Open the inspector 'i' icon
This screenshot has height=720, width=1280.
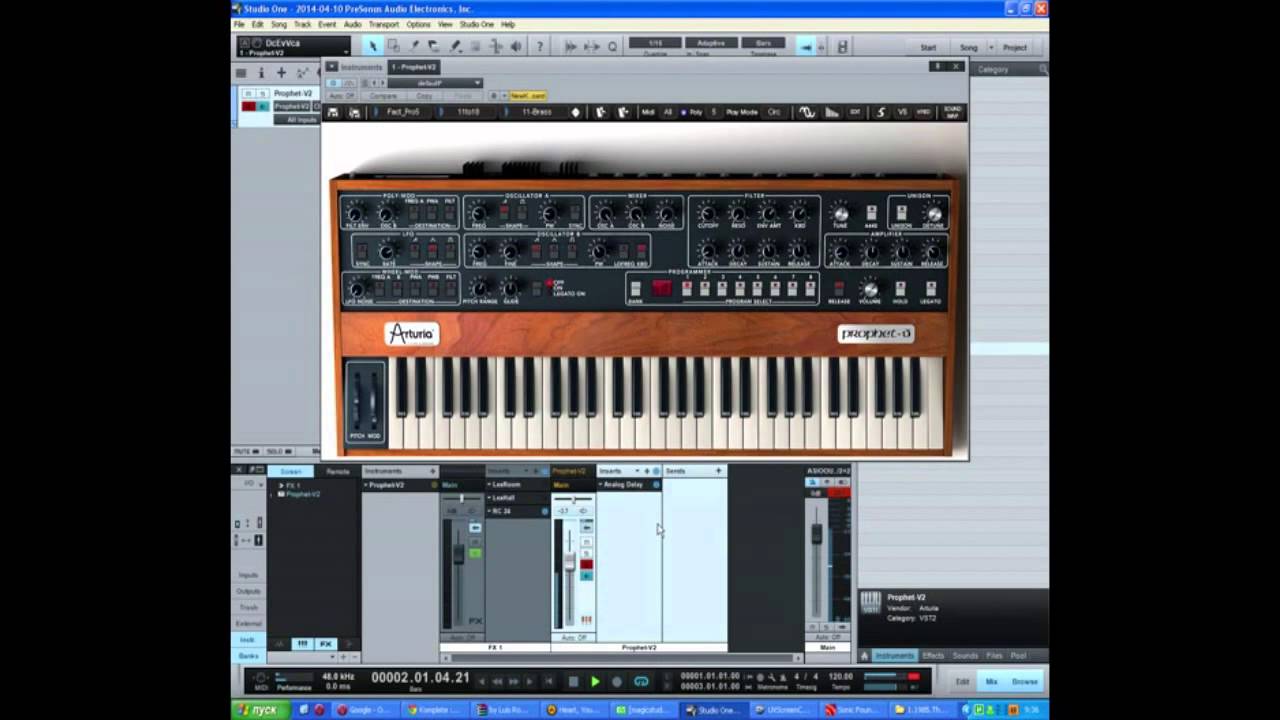point(261,73)
